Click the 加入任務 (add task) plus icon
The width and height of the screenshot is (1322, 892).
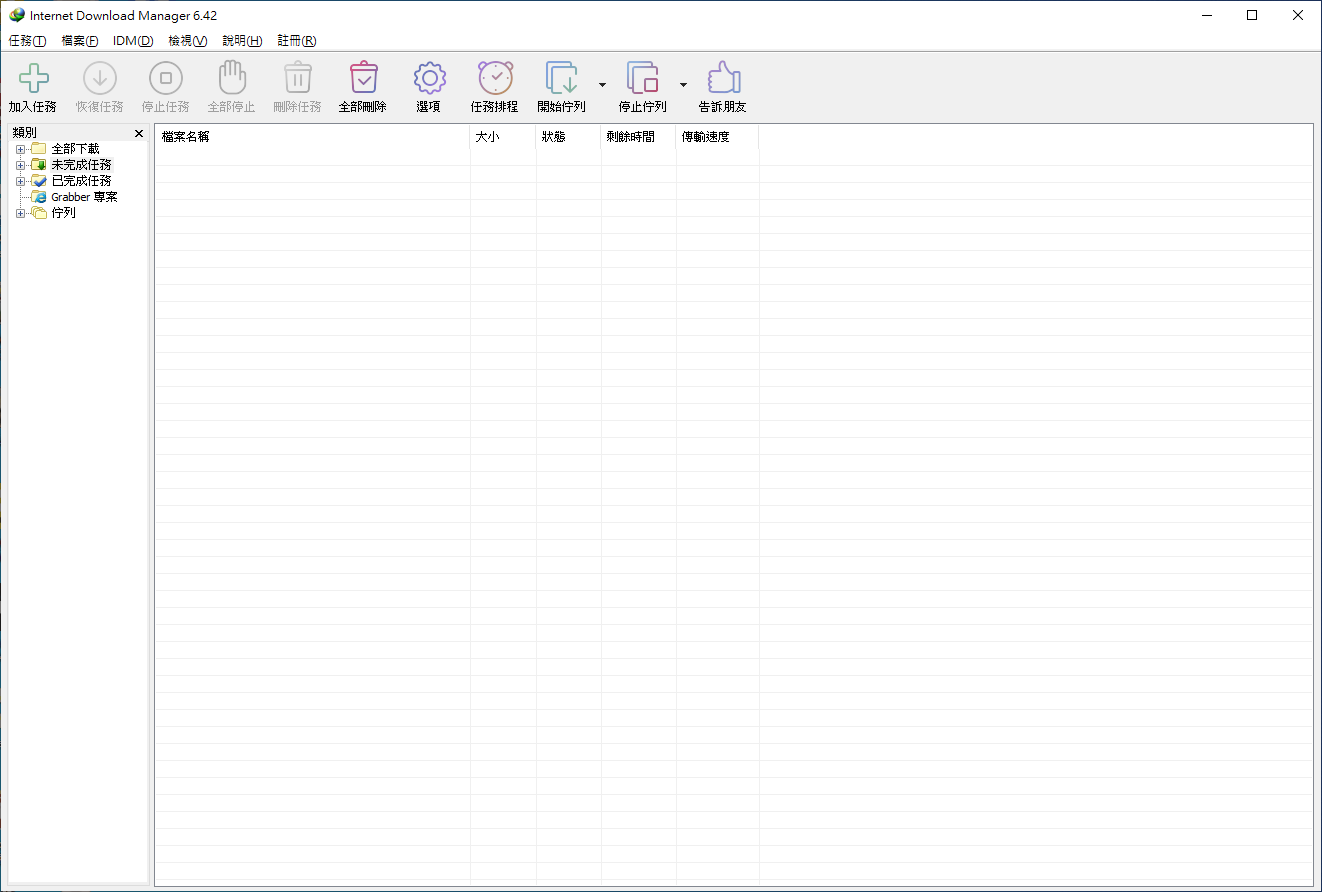coord(33,79)
